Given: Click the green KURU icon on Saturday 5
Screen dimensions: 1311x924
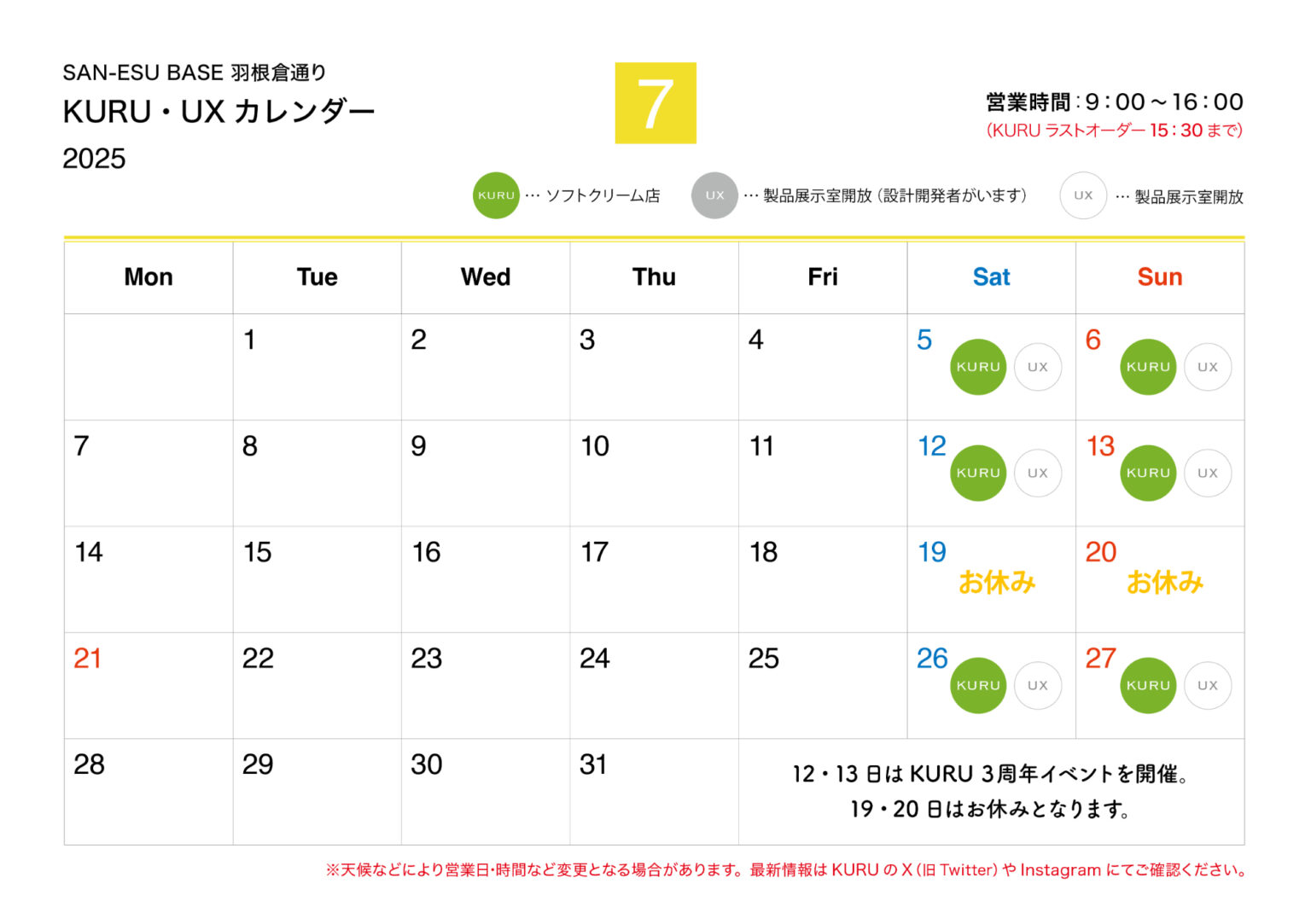Looking at the screenshot, I should (x=978, y=367).
